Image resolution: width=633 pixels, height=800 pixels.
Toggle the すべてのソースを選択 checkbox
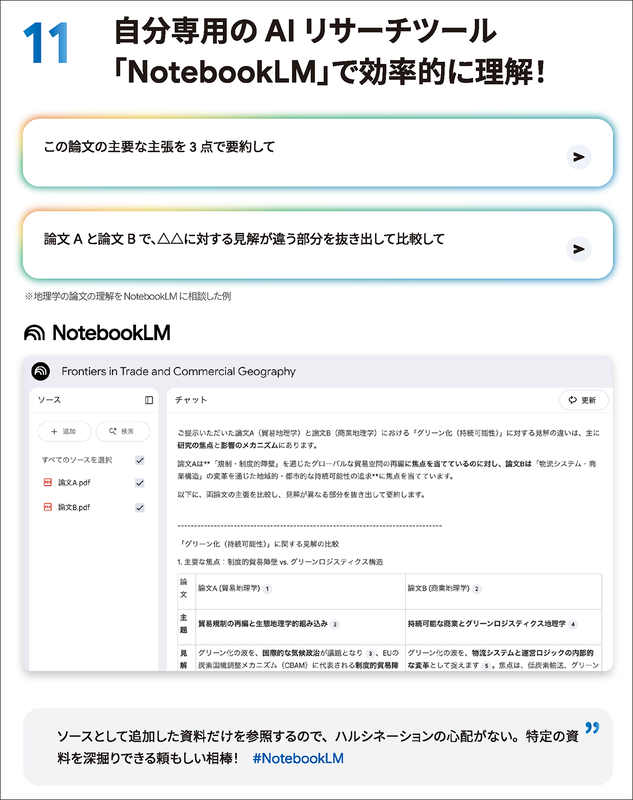tap(140, 460)
